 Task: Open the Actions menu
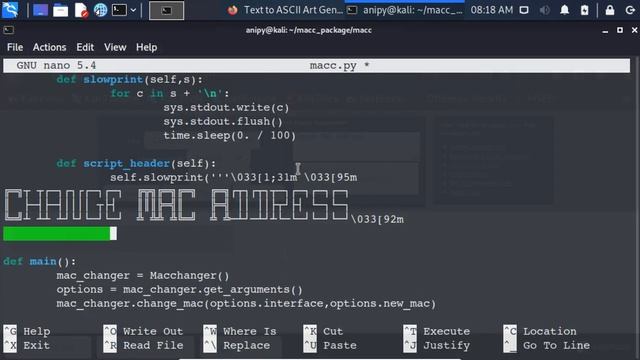pyautogui.click(x=49, y=47)
